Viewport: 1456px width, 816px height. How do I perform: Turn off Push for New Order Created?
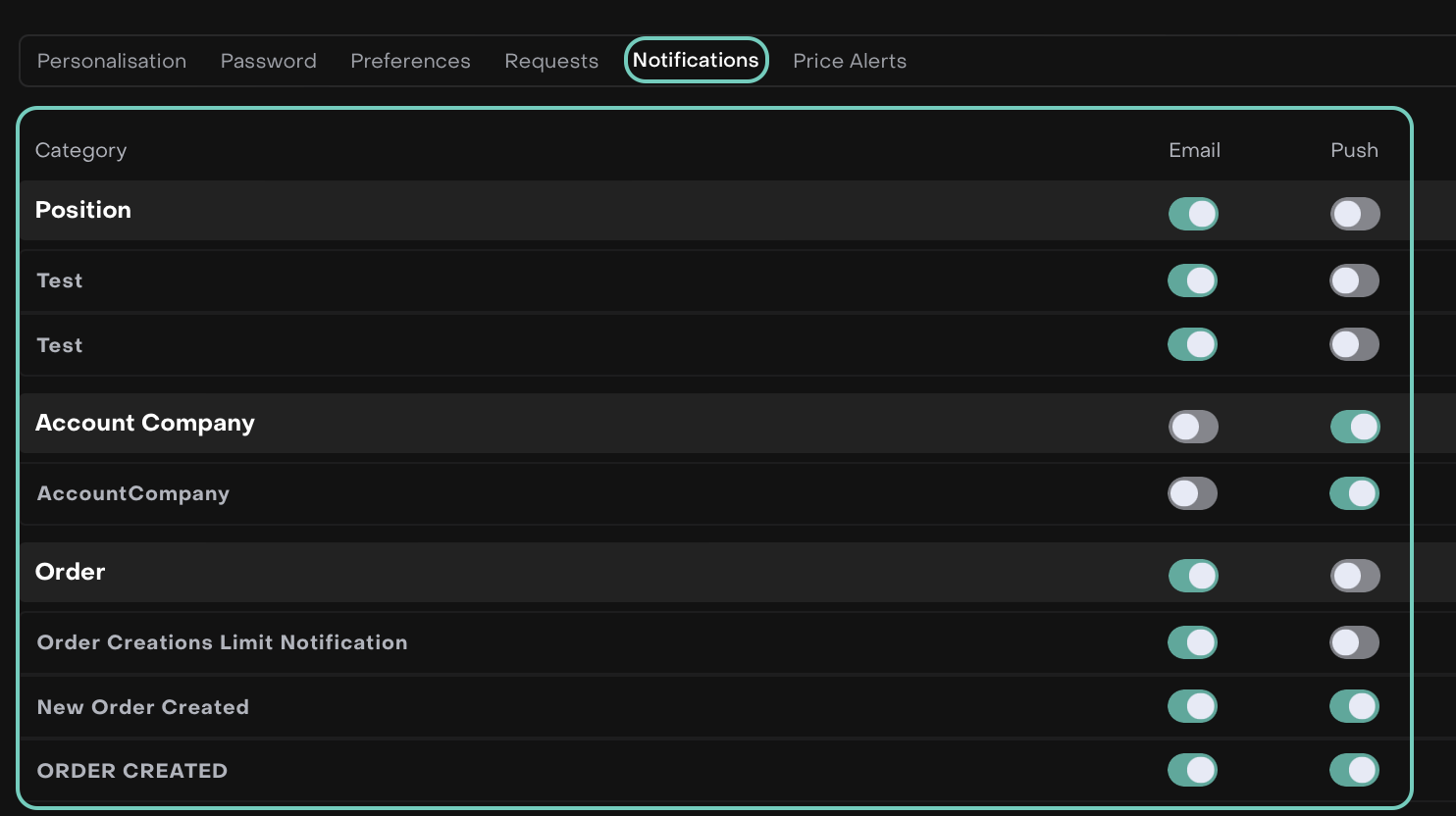(x=1354, y=706)
